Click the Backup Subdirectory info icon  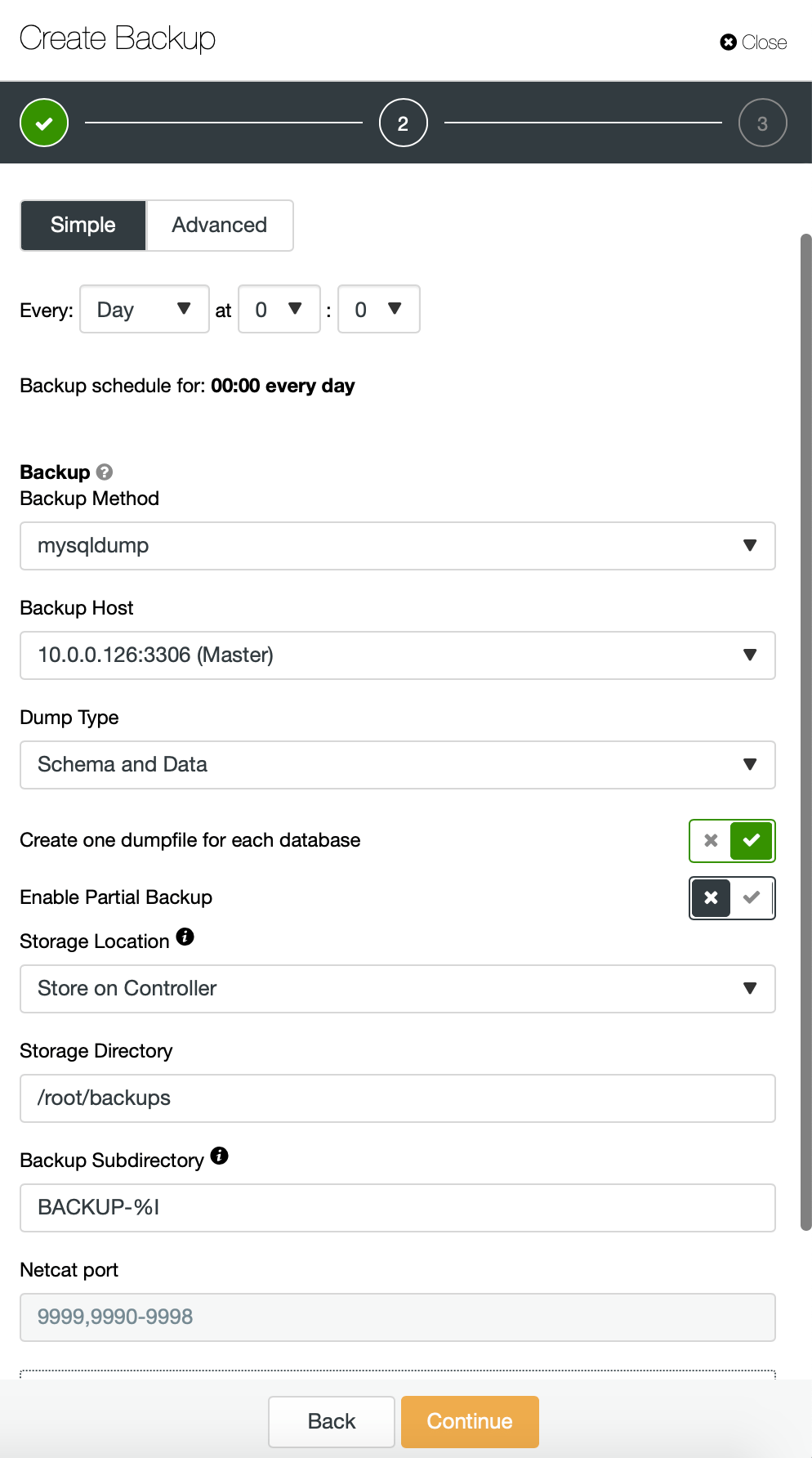pyautogui.click(x=219, y=1156)
